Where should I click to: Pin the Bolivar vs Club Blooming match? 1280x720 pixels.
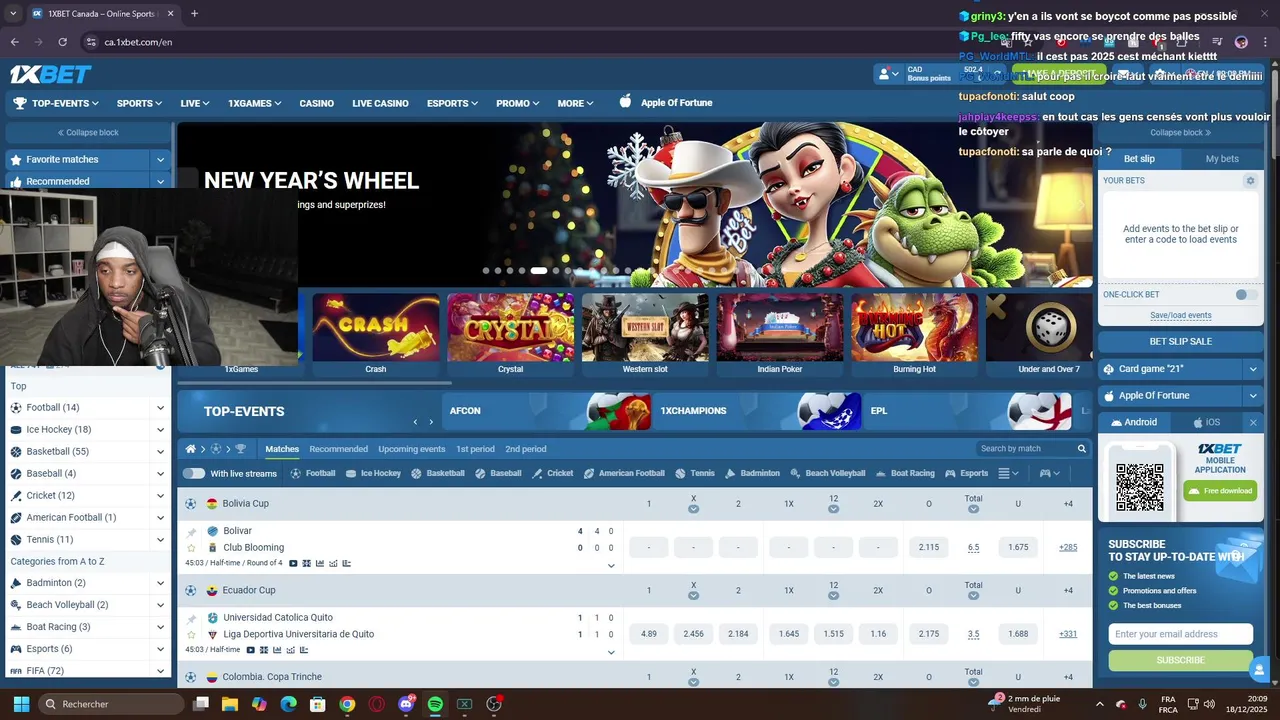coord(191,531)
